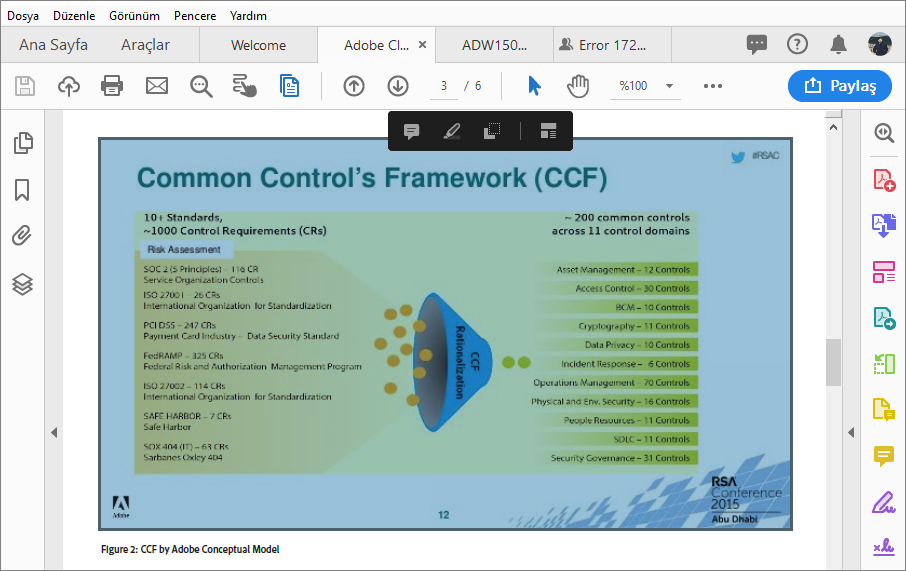
Task: Click the Paylaş share button
Action: tap(840, 86)
